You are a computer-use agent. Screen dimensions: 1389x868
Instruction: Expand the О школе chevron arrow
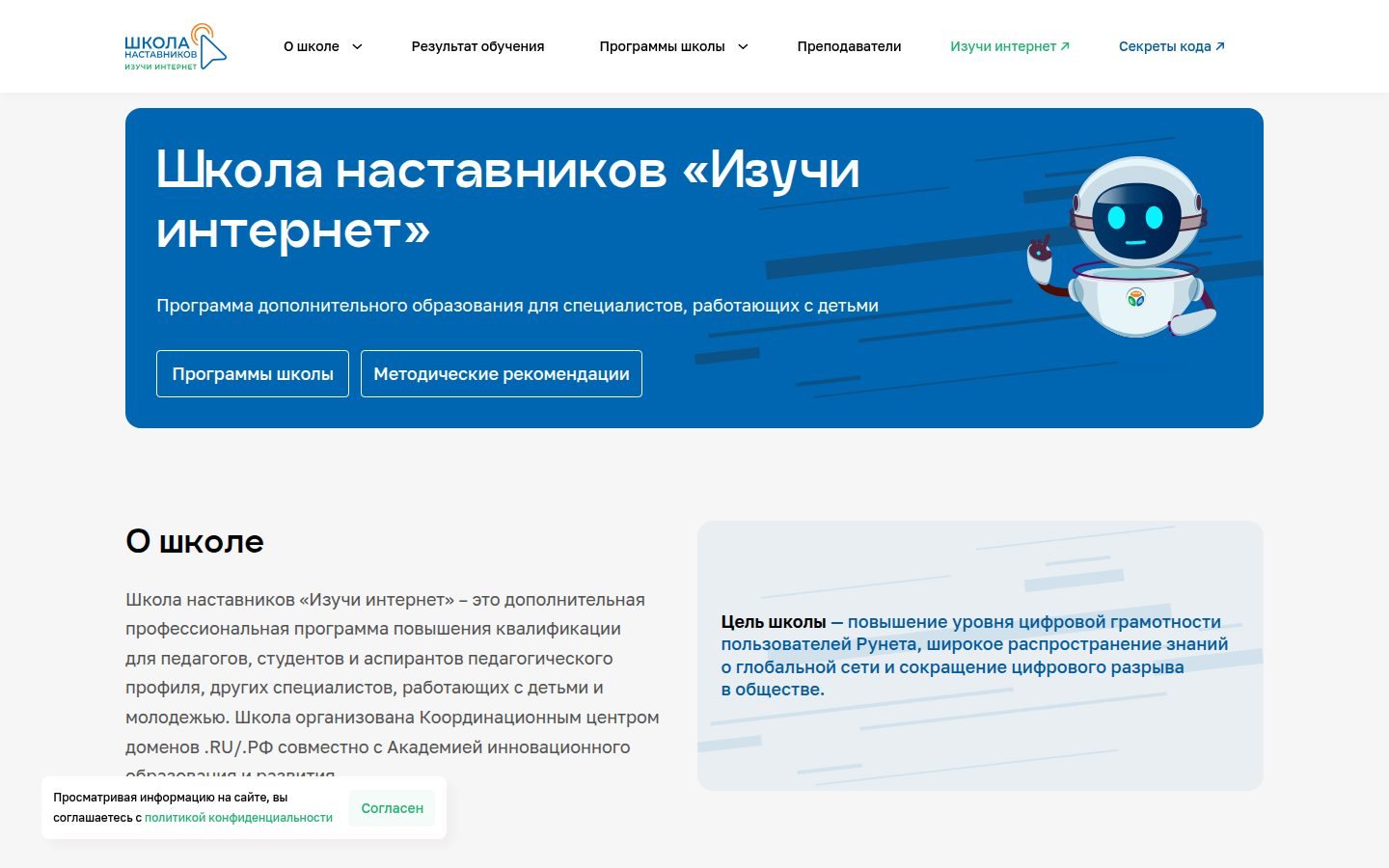pyautogui.click(x=357, y=46)
